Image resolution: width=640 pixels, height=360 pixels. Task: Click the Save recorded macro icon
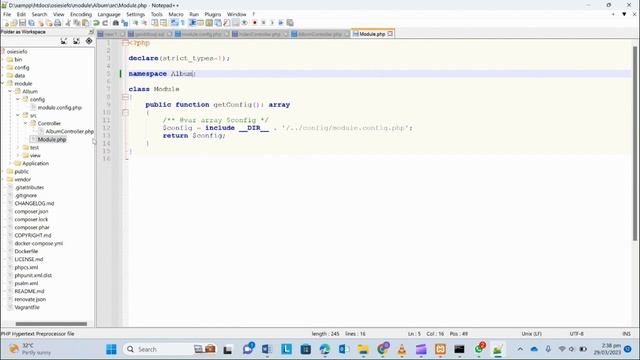tap(290, 23)
